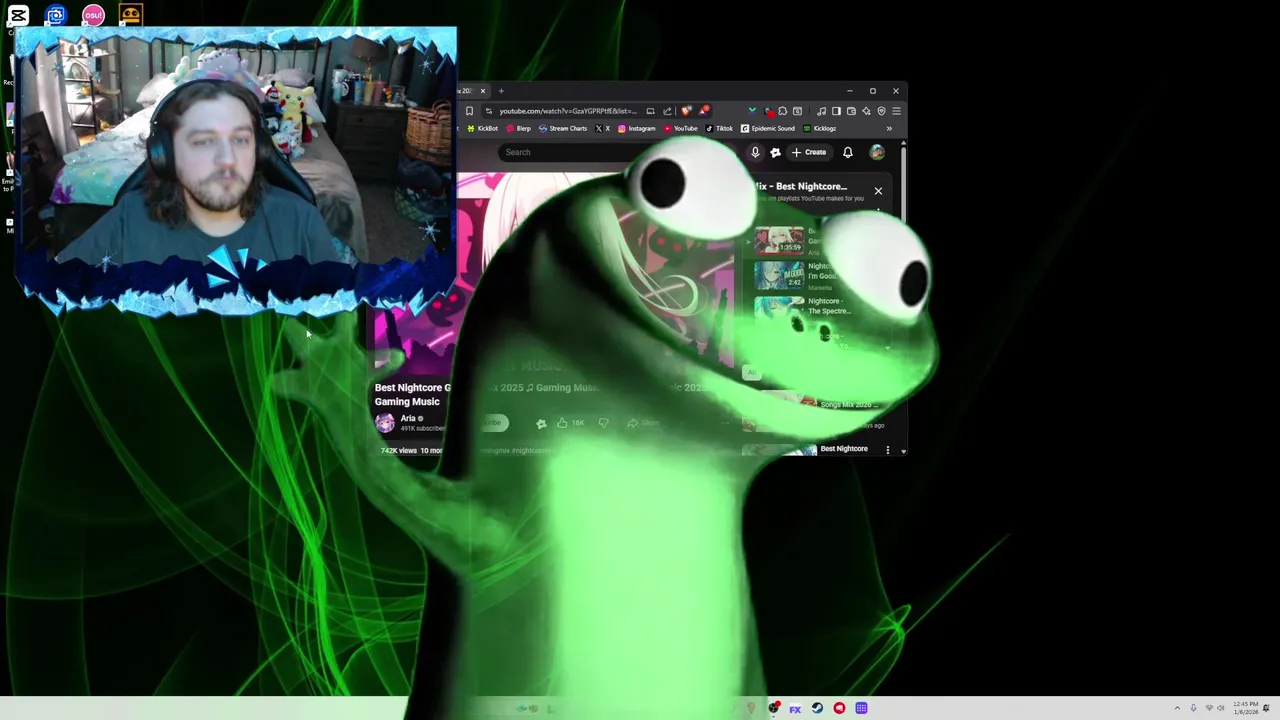Open the CapCut desktop shortcut
This screenshot has width=1280, height=720.
pos(18,15)
